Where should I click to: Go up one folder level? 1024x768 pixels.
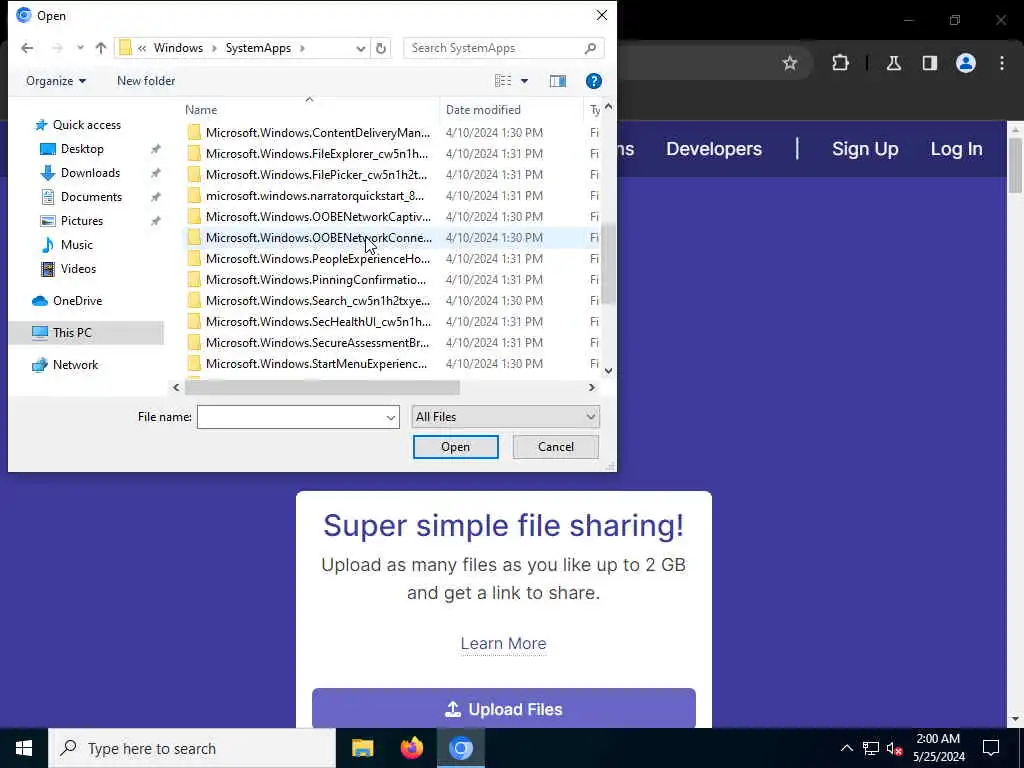click(x=101, y=48)
